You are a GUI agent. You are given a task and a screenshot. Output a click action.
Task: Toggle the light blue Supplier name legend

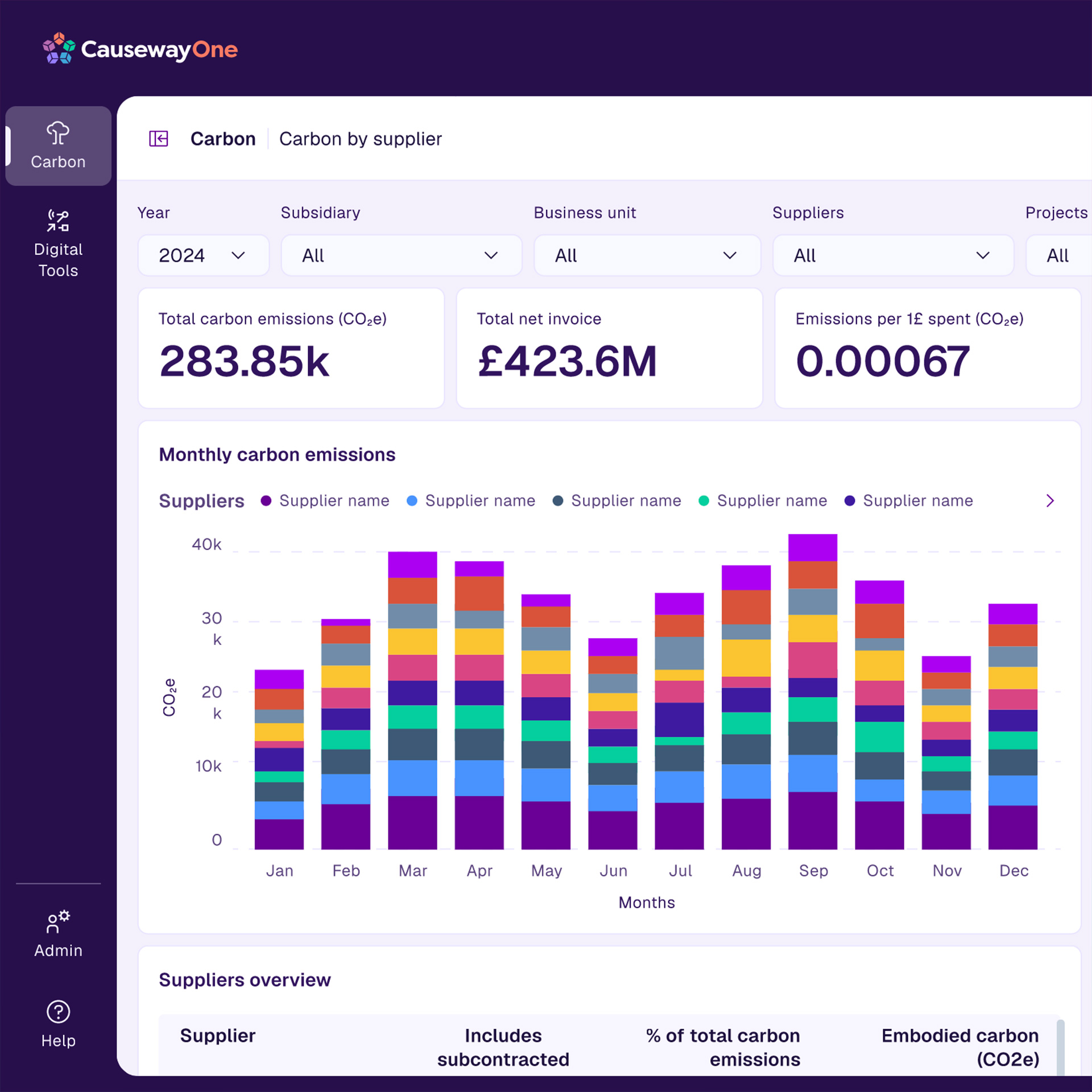coord(471,500)
